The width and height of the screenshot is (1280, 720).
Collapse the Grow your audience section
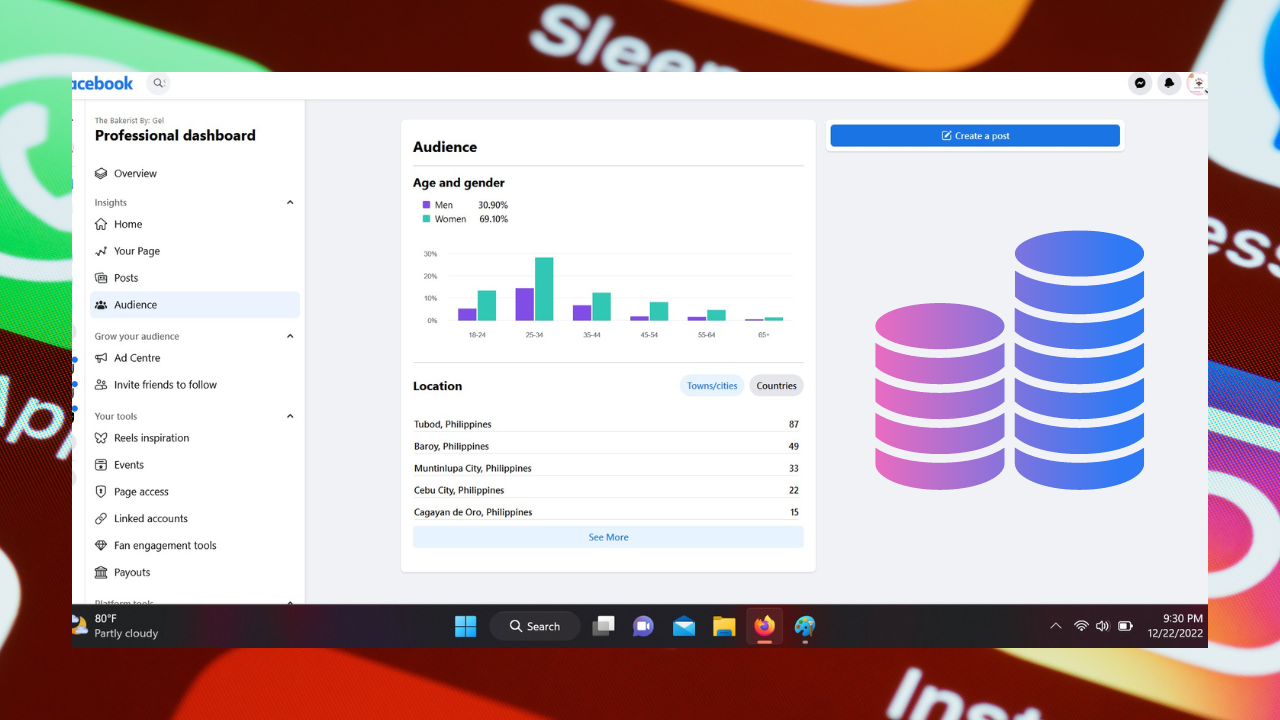pyautogui.click(x=290, y=336)
